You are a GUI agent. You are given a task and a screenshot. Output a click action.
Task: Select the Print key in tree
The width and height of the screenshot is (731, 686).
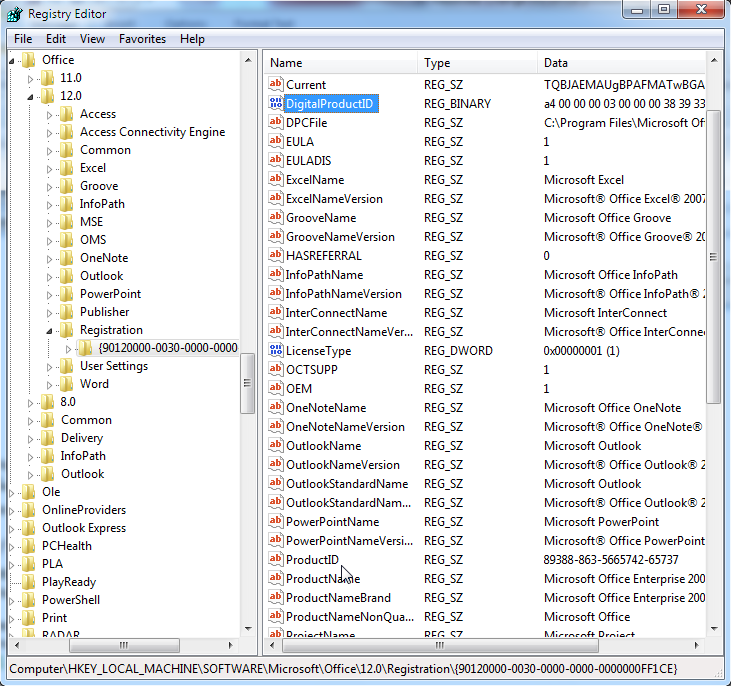(55, 617)
